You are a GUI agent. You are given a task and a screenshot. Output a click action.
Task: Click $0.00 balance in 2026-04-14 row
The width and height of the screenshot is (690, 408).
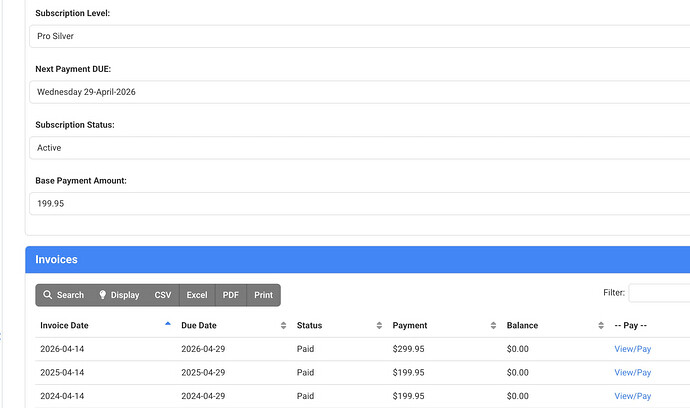coord(518,349)
